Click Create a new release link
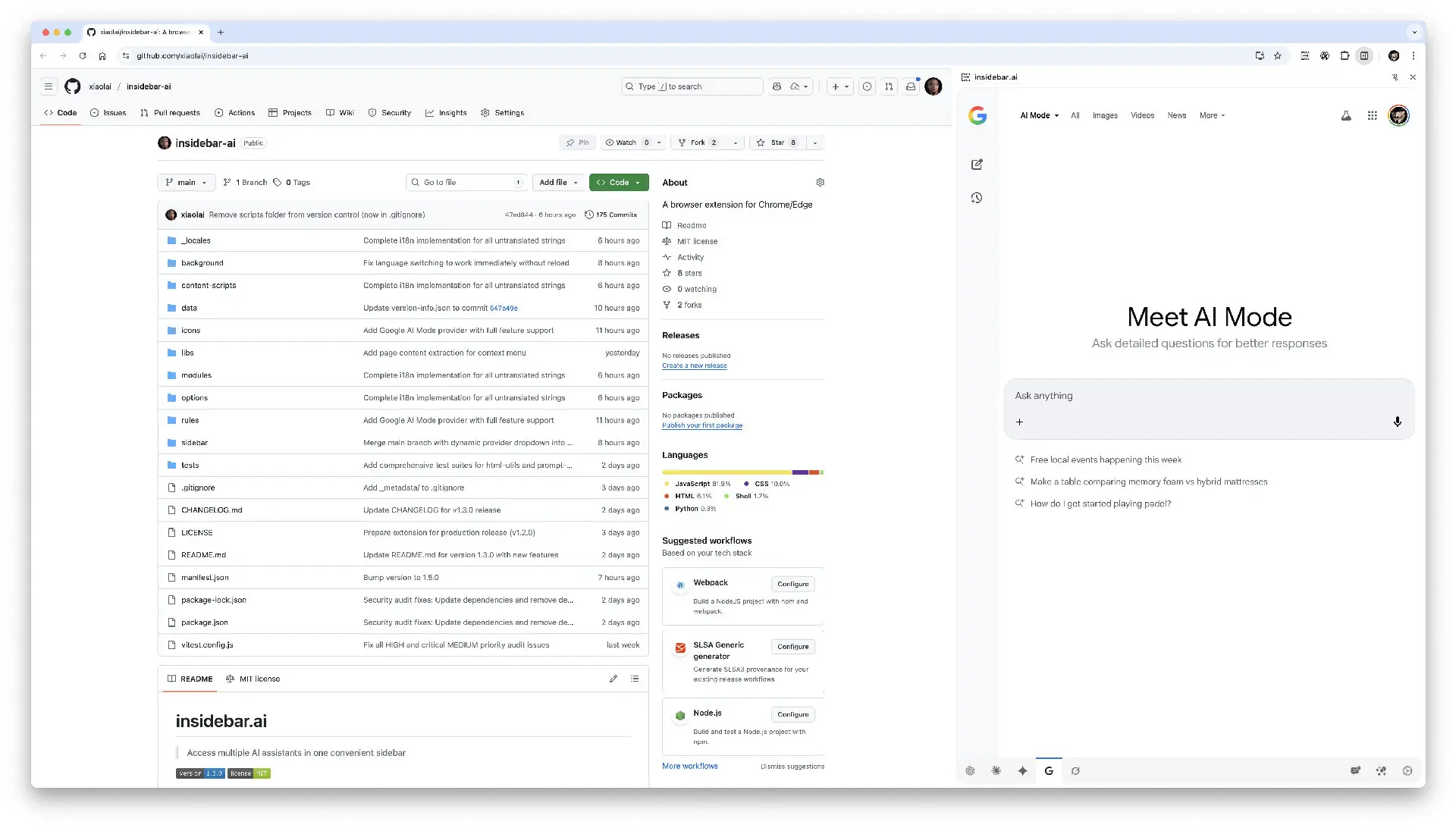 click(x=694, y=366)
